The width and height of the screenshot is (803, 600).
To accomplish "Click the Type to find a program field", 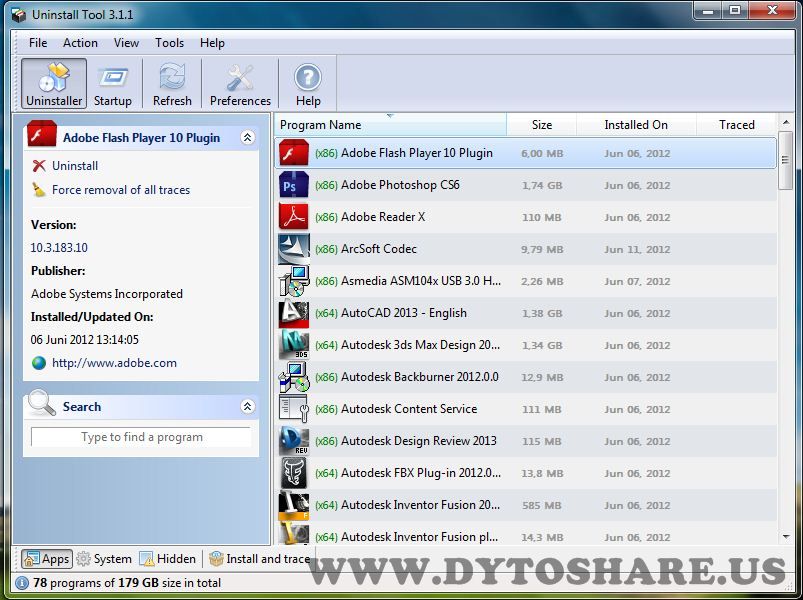I will (x=141, y=437).
